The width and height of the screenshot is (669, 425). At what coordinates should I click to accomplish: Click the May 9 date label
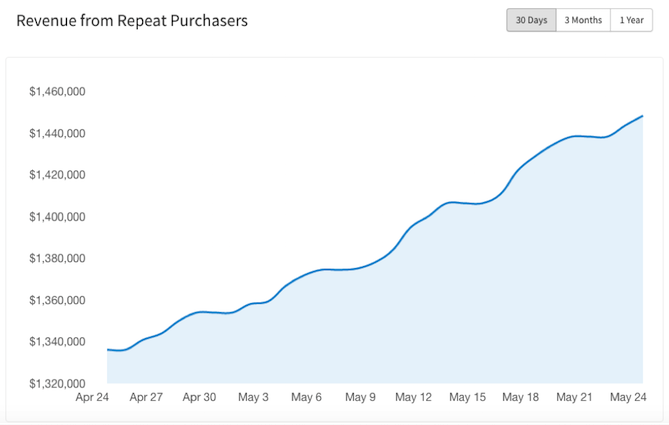(360, 397)
